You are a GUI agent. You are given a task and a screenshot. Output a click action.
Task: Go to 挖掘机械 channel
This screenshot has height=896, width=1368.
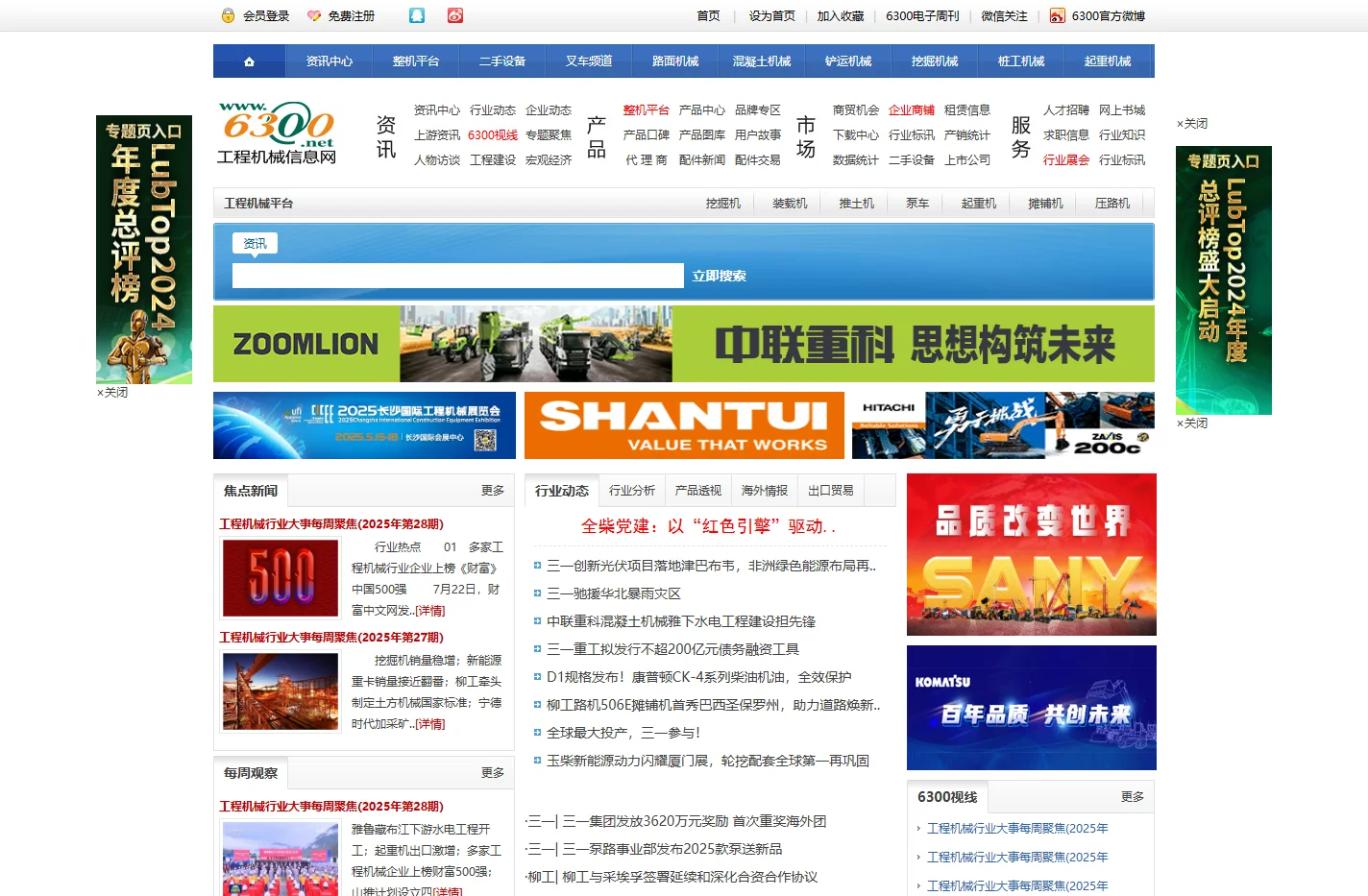tap(935, 61)
